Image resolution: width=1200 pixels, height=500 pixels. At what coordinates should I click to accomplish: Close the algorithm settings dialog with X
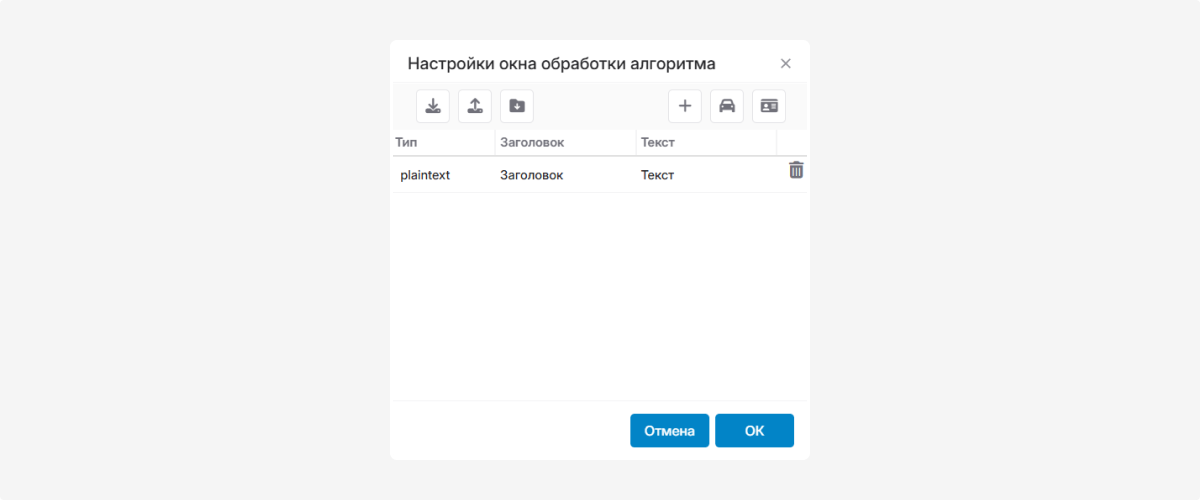(786, 64)
